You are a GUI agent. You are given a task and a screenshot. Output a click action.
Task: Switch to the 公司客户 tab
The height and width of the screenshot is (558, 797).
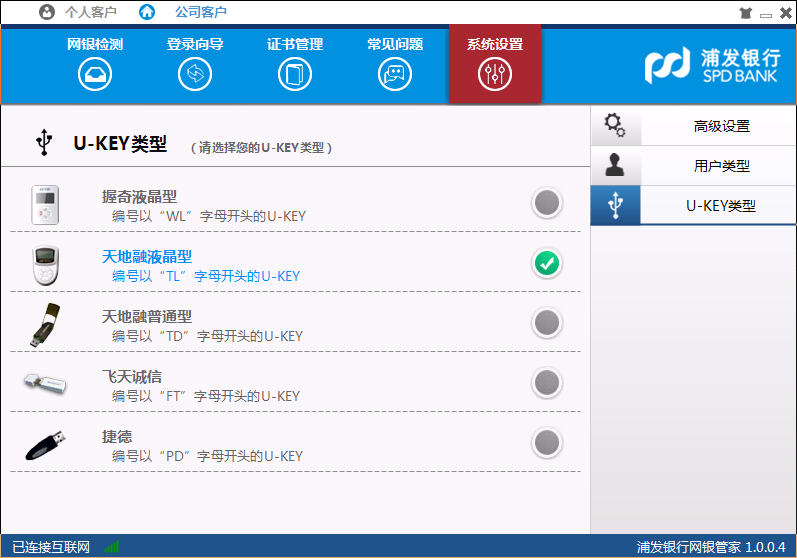200,13
